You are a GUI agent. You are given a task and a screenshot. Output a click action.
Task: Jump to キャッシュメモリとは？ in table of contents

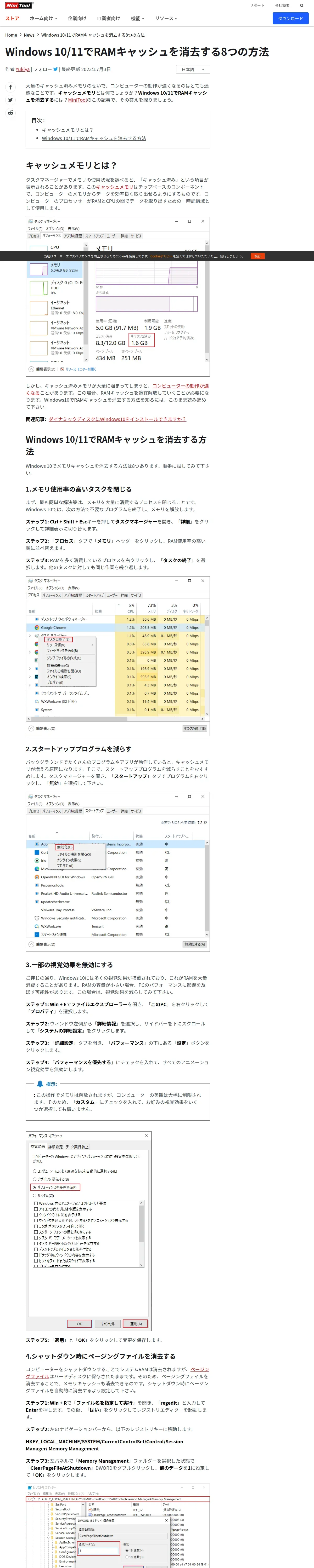point(68,130)
